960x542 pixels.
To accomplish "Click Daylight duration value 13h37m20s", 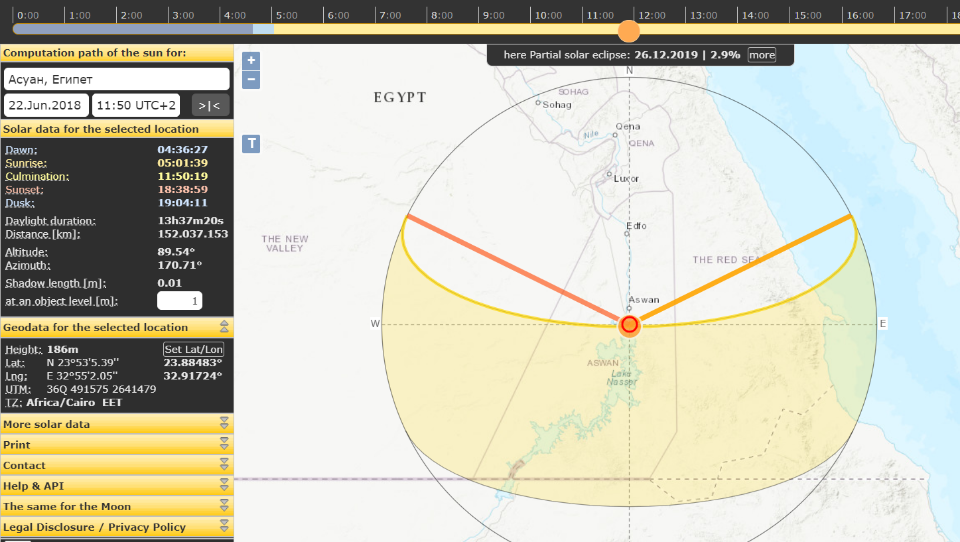I will click(x=190, y=220).
